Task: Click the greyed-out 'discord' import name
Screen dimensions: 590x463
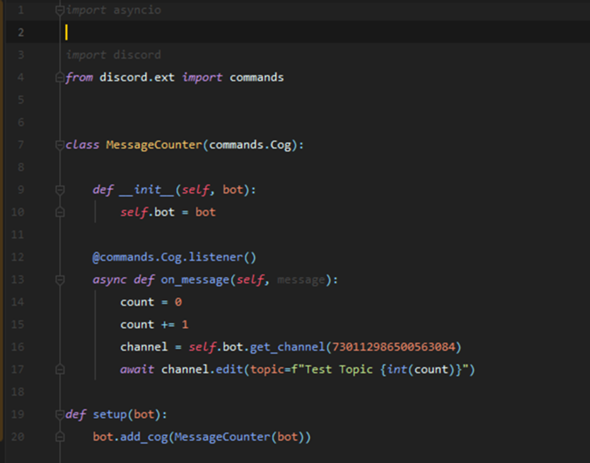Action: pyautogui.click(x=137, y=55)
